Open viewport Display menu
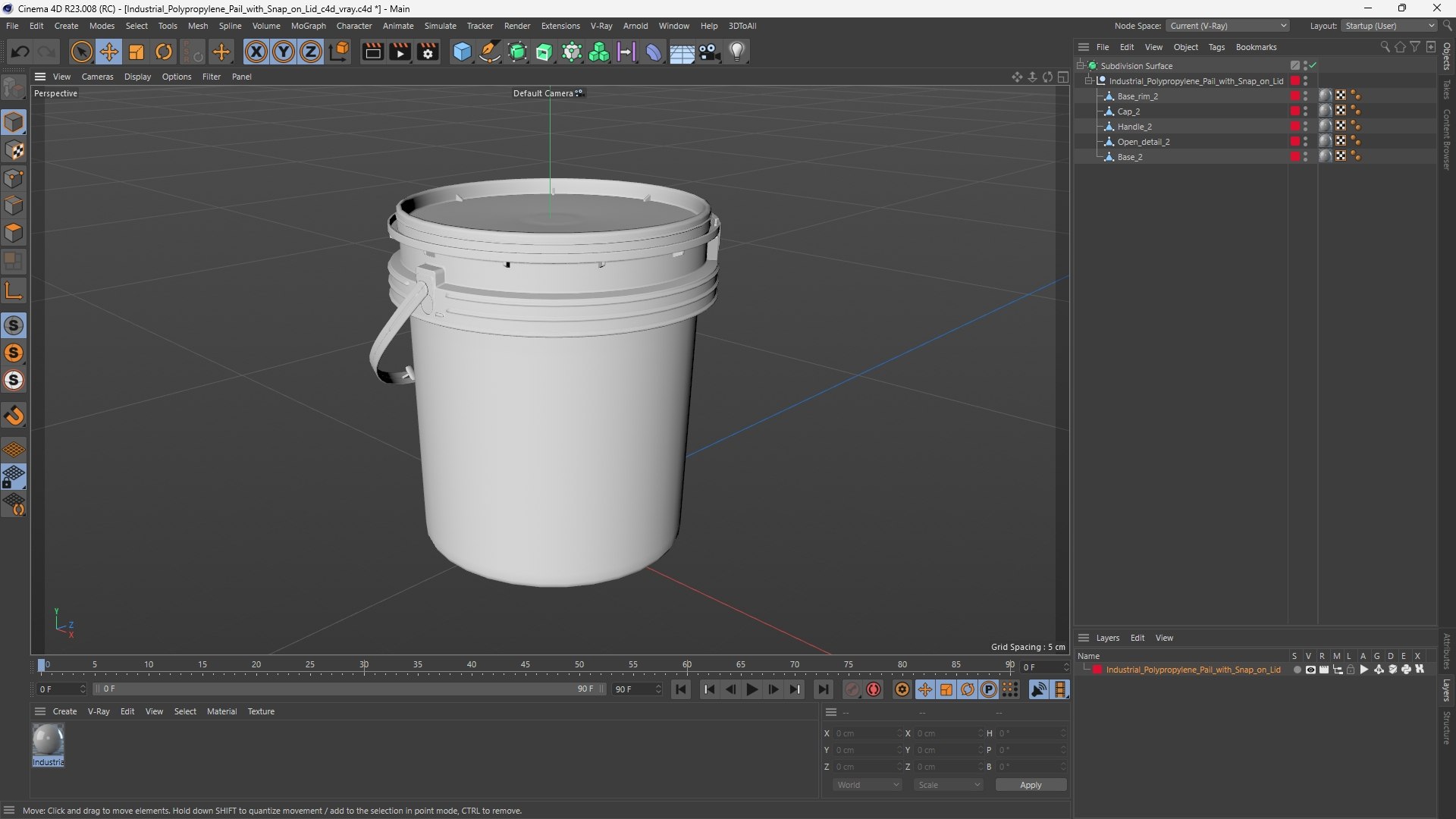 [x=137, y=77]
